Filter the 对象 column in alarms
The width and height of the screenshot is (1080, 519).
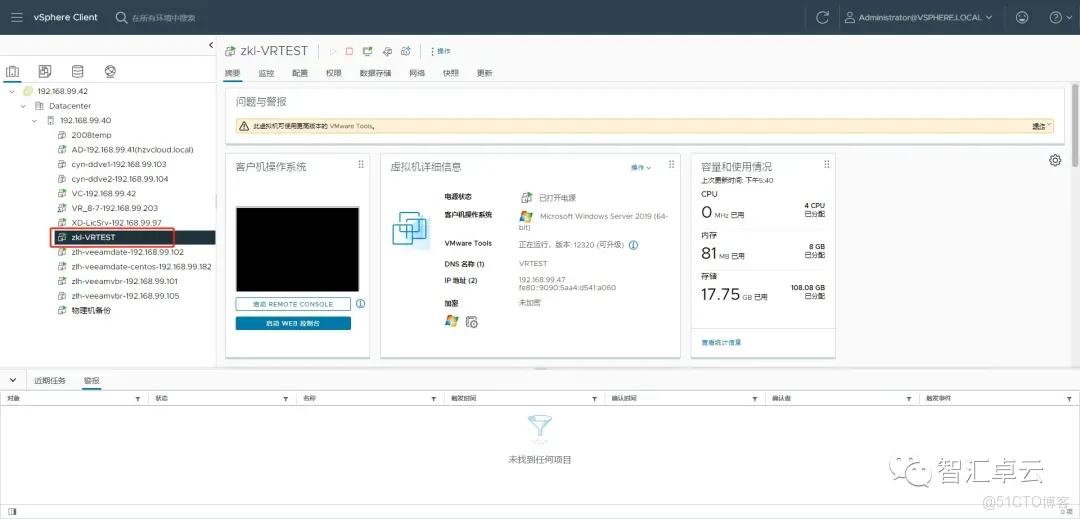(x=138, y=399)
